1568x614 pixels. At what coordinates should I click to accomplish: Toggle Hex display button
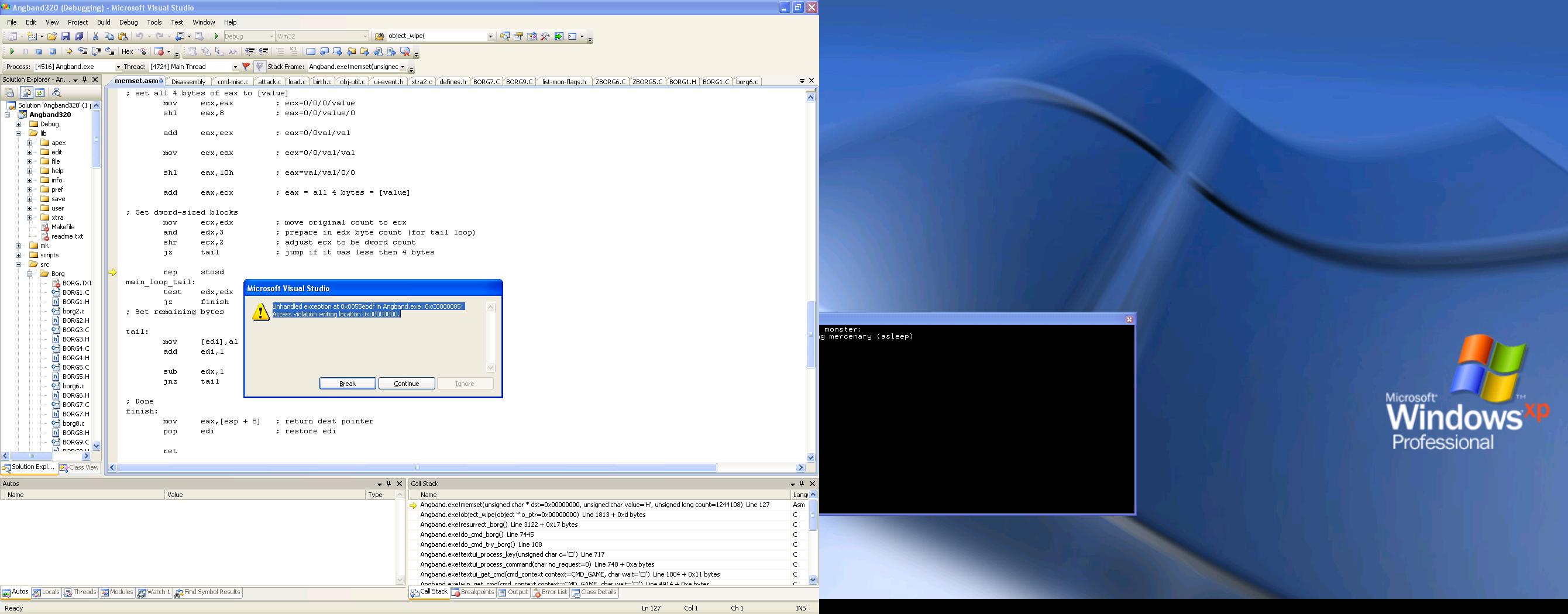pyautogui.click(x=127, y=51)
